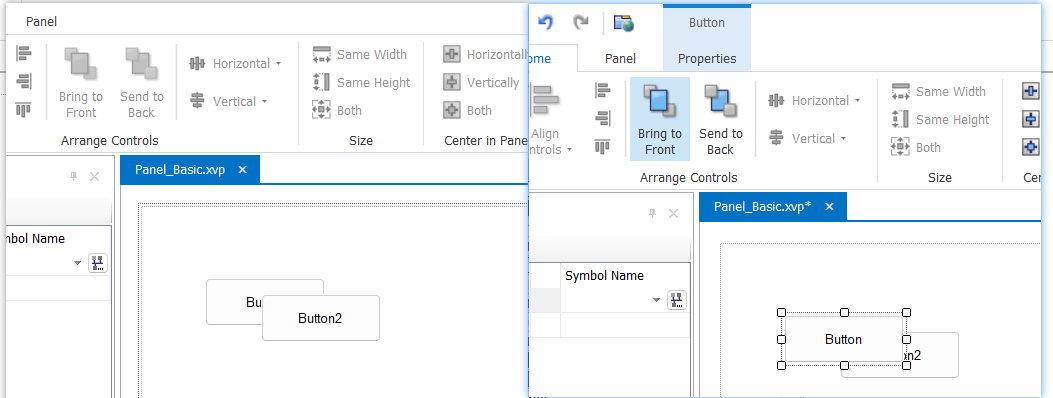Click the globe window icon in quick access toolbar

pyautogui.click(x=624, y=23)
